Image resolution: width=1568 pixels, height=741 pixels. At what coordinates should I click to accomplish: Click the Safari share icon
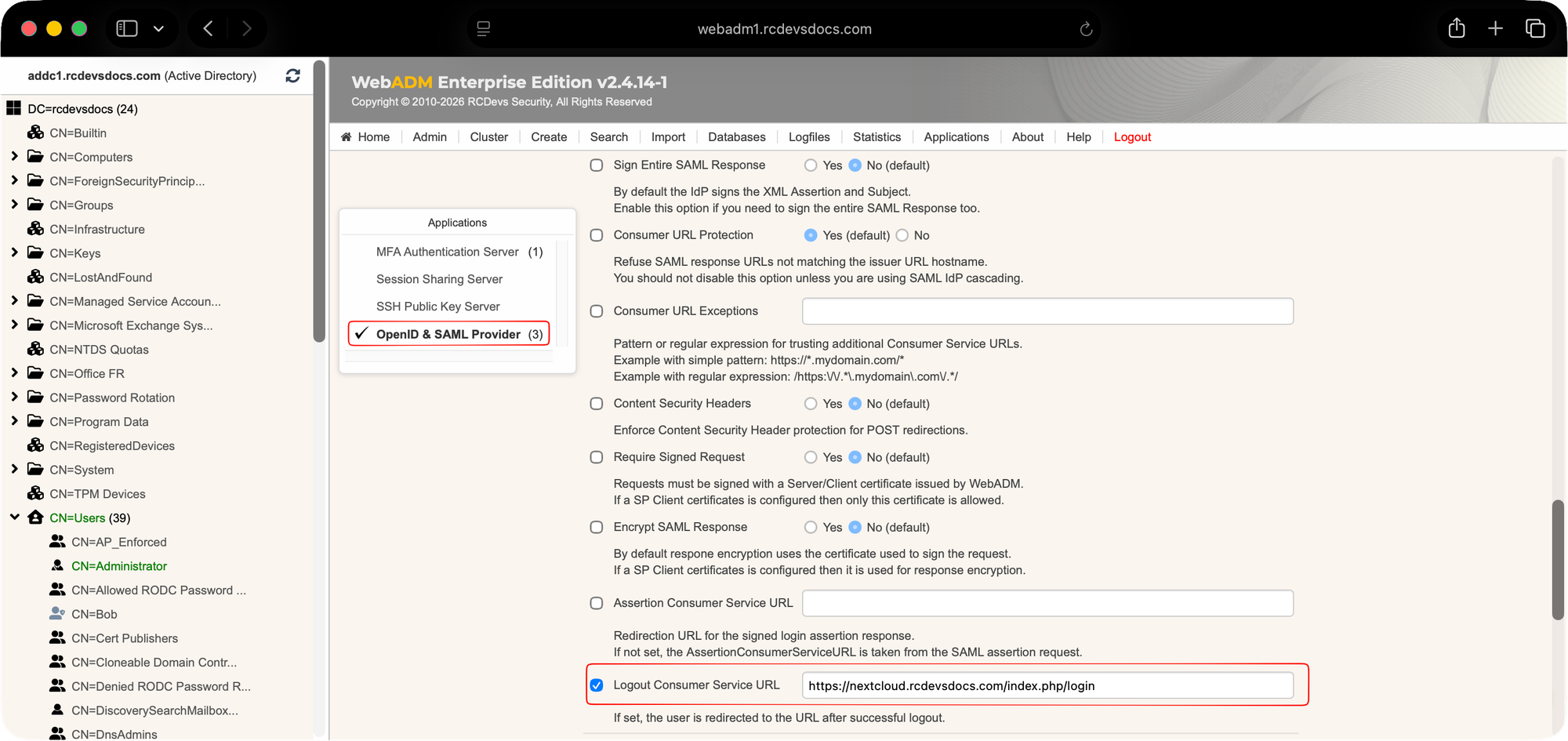click(1457, 28)
